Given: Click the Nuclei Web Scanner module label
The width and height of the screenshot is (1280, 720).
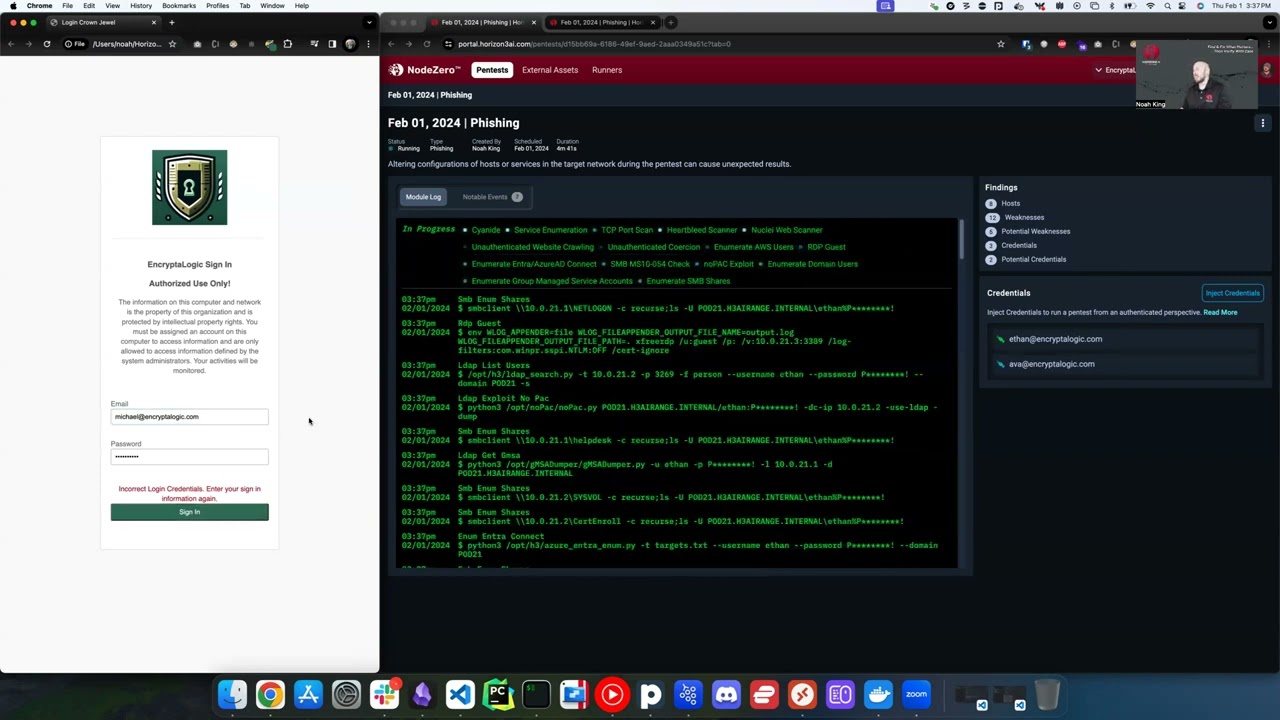Looking at the screenshot, I should (x=786, y=230).
